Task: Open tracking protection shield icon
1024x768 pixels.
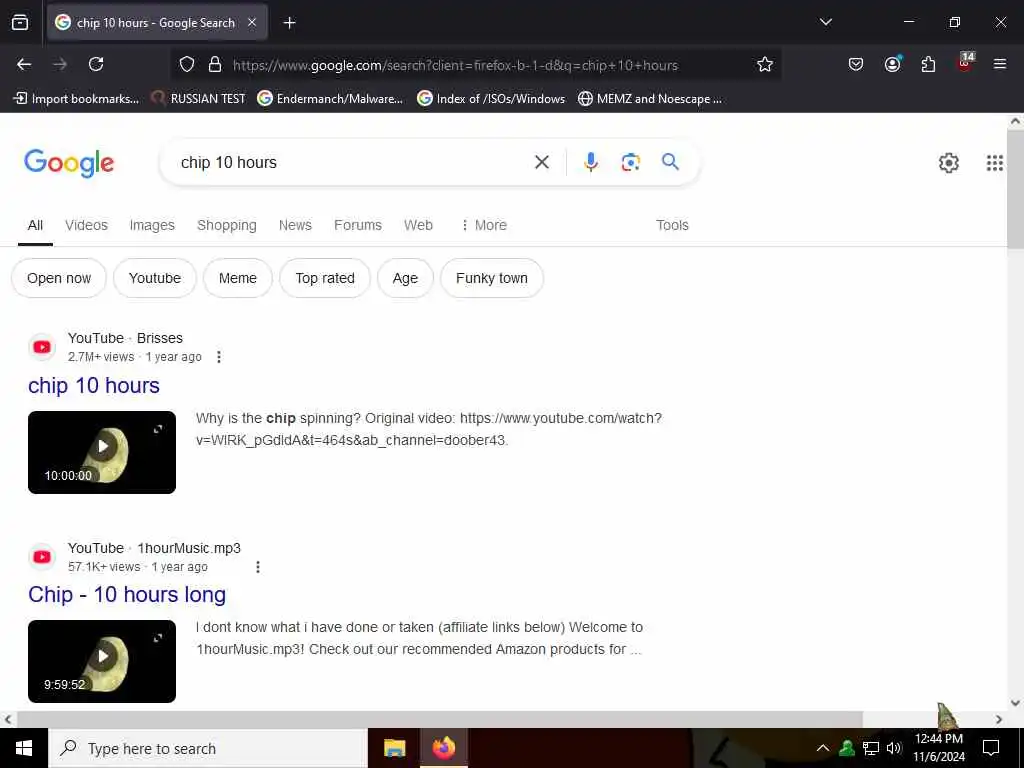Action: click(x=187, y=65)
